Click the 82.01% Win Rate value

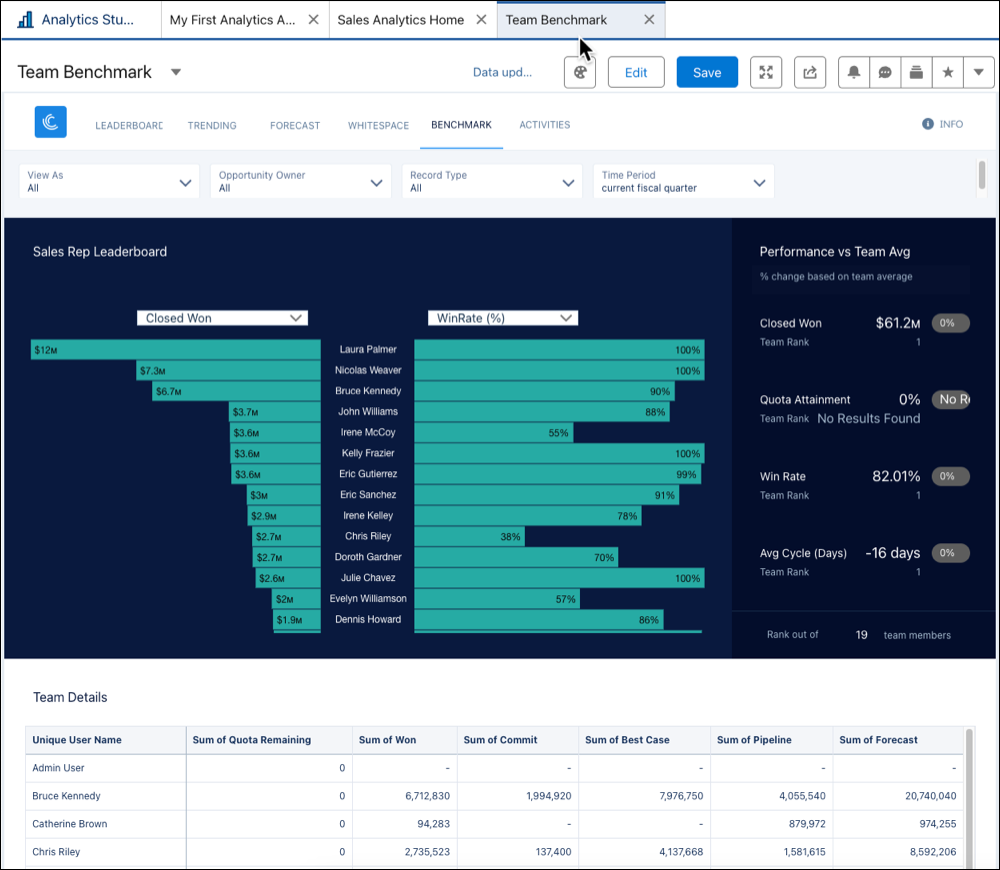click(x=896, y=476)
